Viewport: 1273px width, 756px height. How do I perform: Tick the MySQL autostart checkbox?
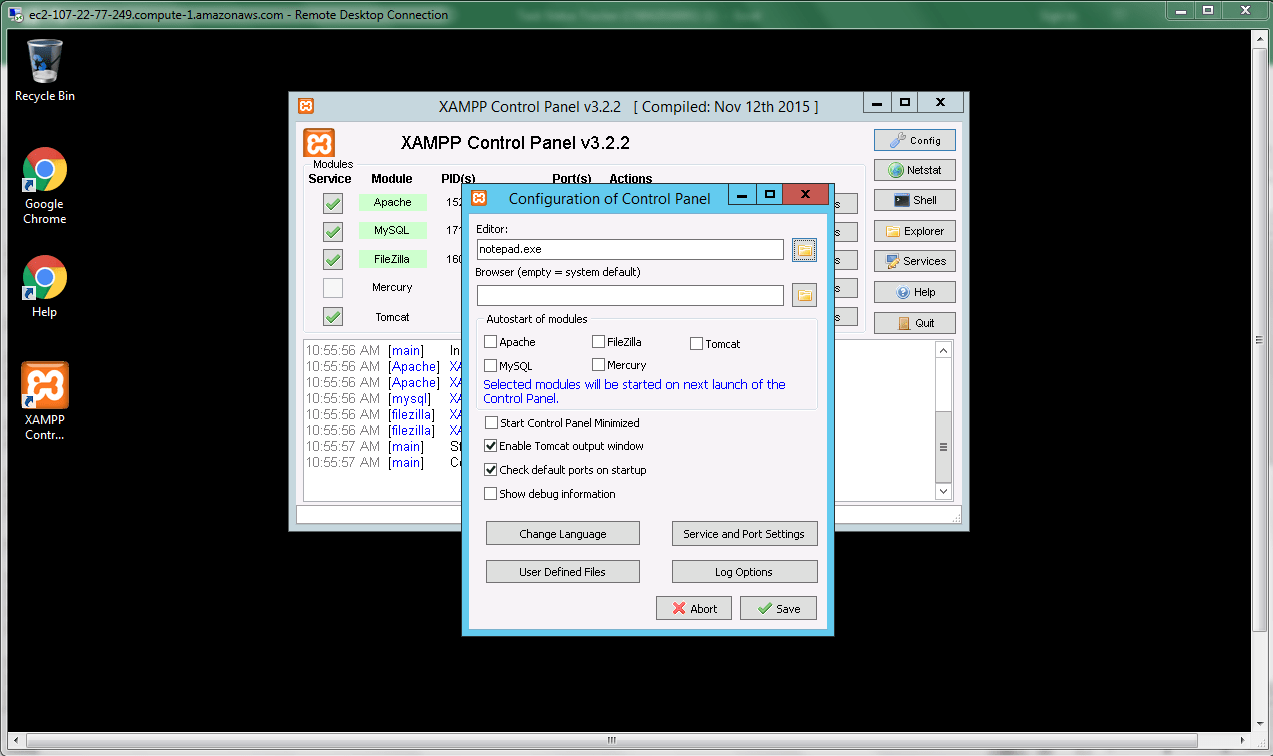[x=491, y=366]
